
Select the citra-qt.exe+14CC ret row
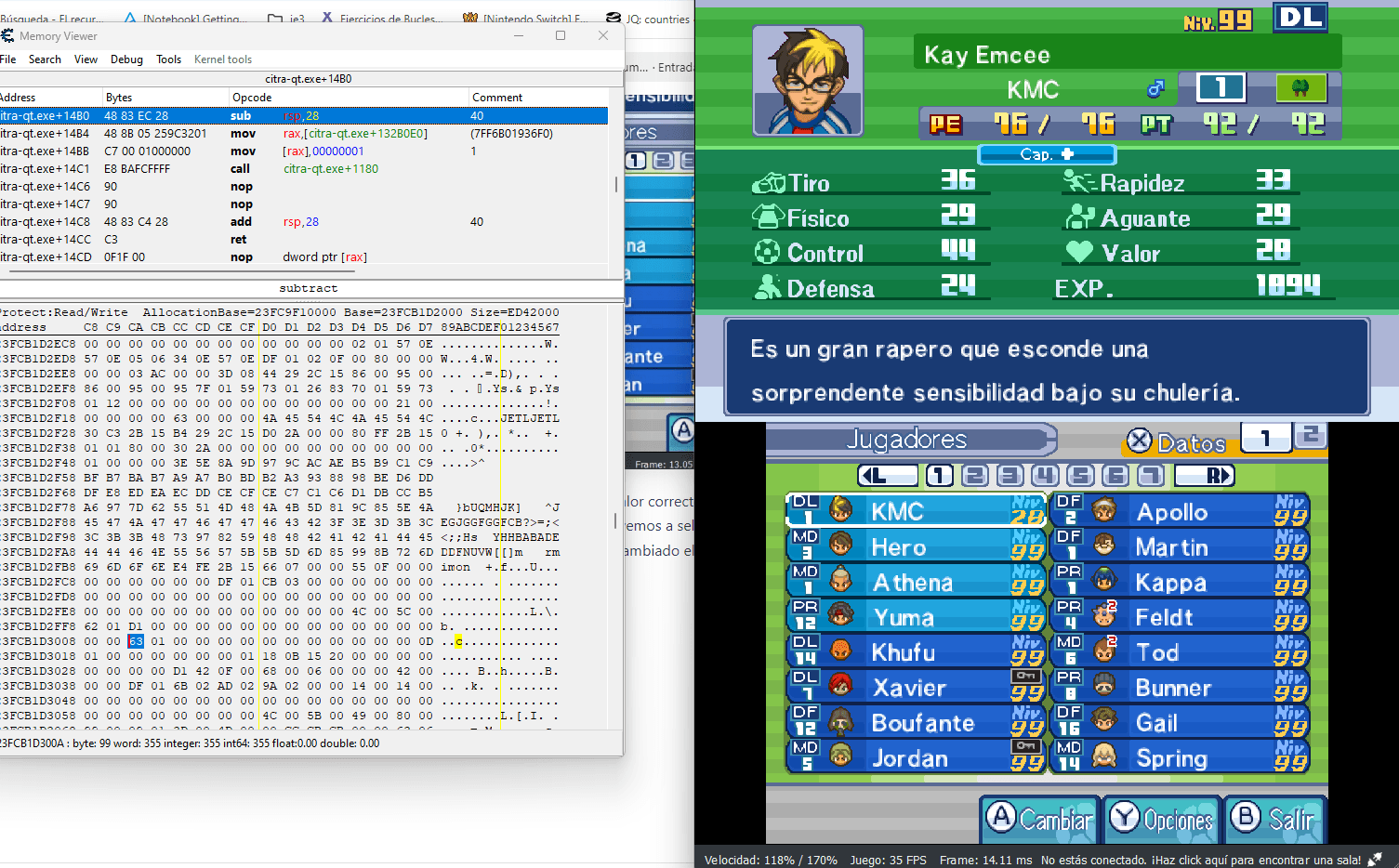304,240
